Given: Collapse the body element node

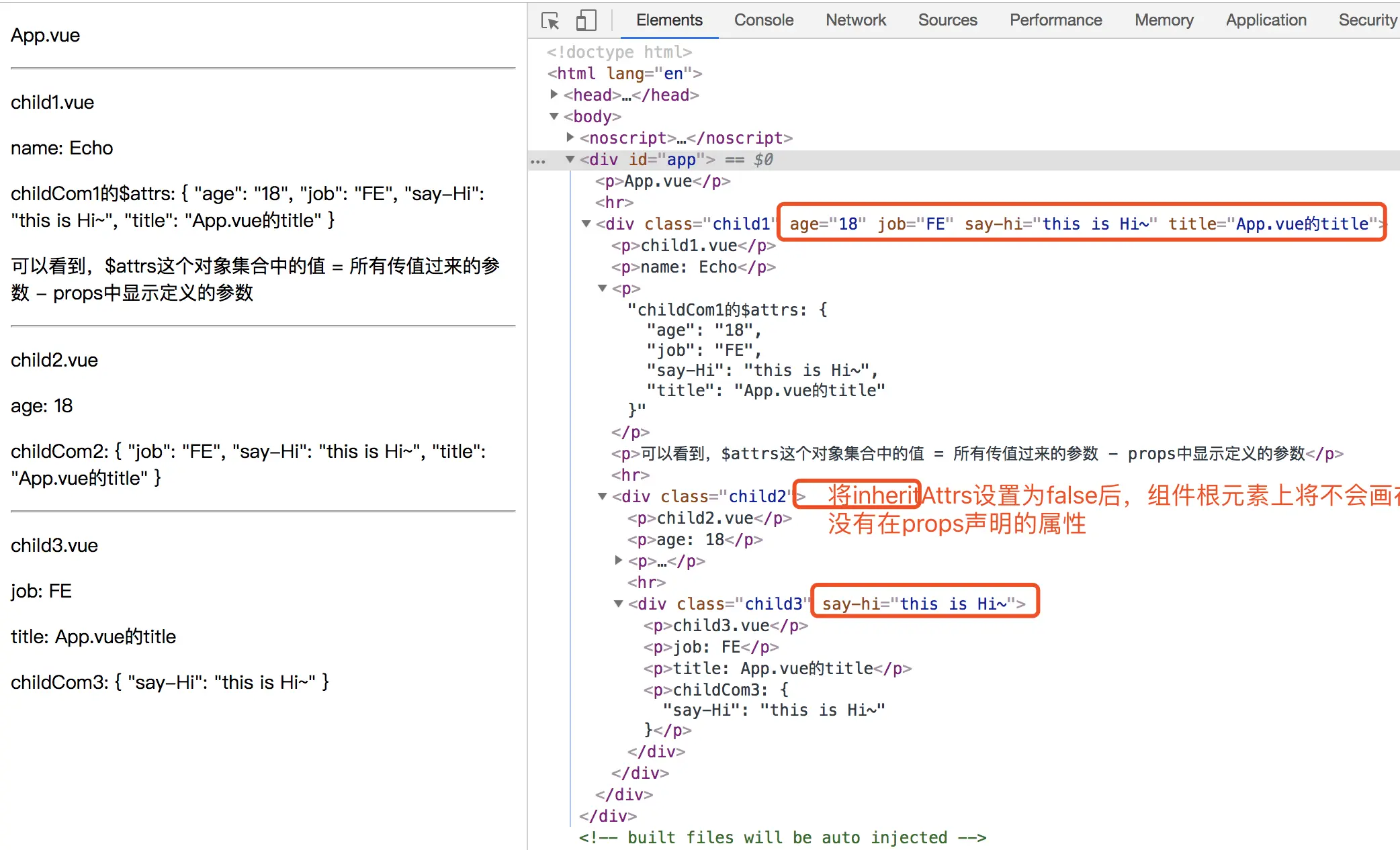Looking at the screenshot, I should coord(554,116).
